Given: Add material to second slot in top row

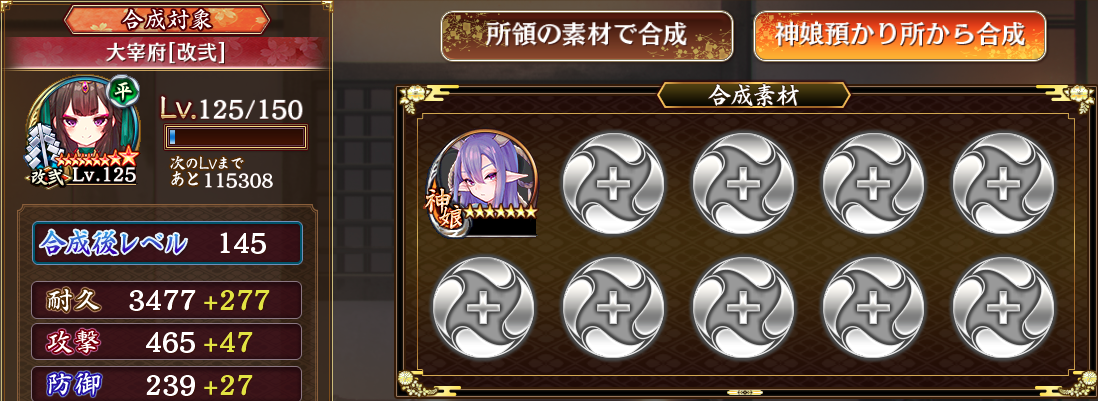Looking at the screenshot, I should point(613,183).
